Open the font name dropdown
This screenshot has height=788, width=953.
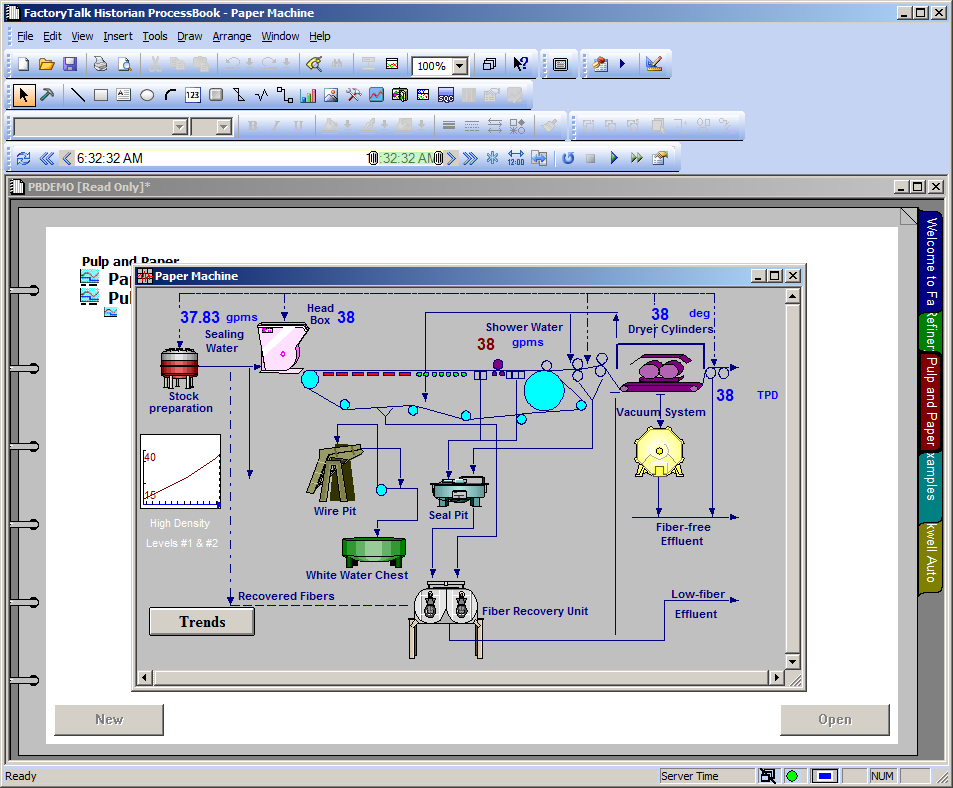179,126
